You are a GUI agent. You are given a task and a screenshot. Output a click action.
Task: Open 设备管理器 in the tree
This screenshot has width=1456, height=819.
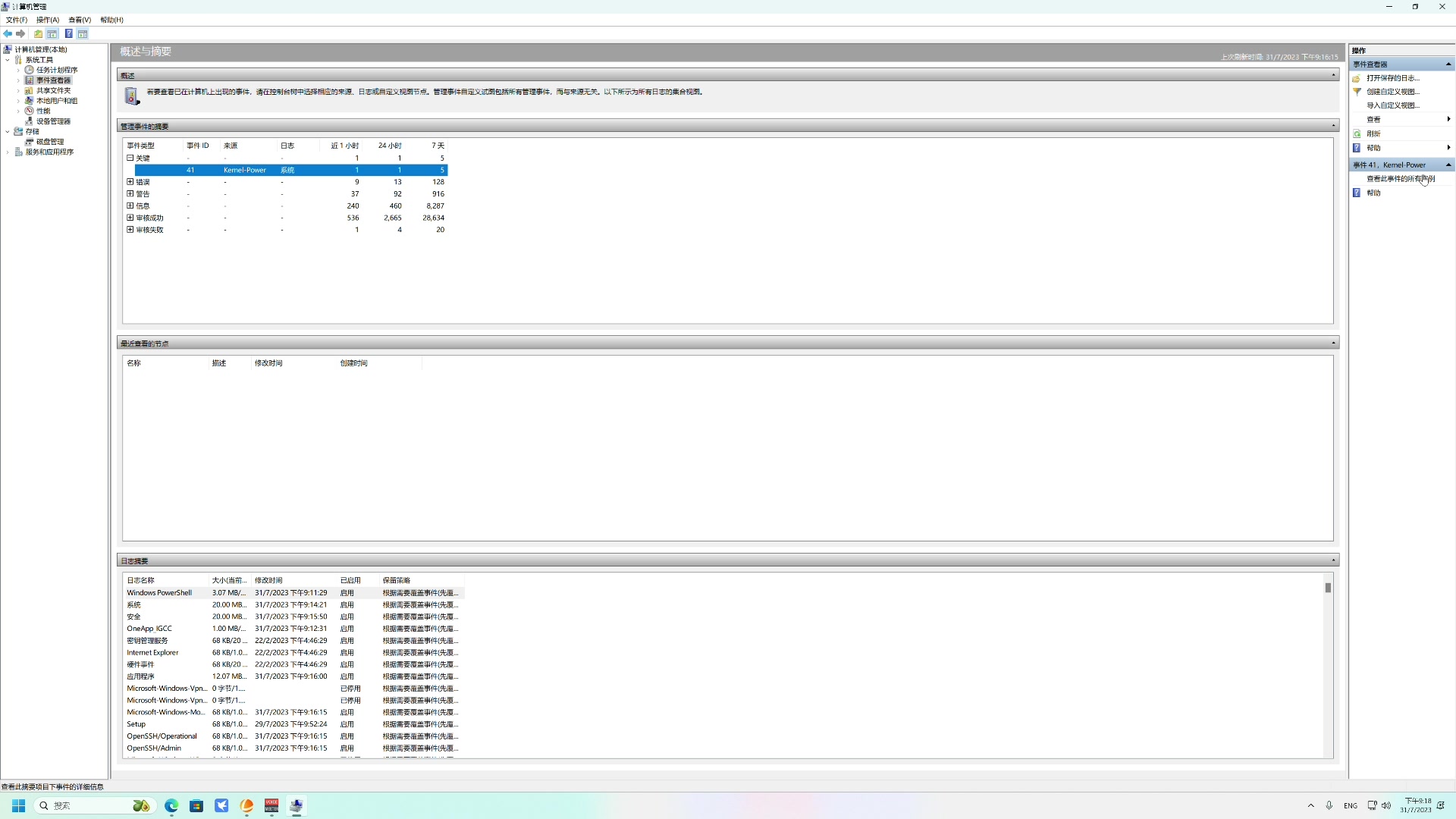click(53, 121)
